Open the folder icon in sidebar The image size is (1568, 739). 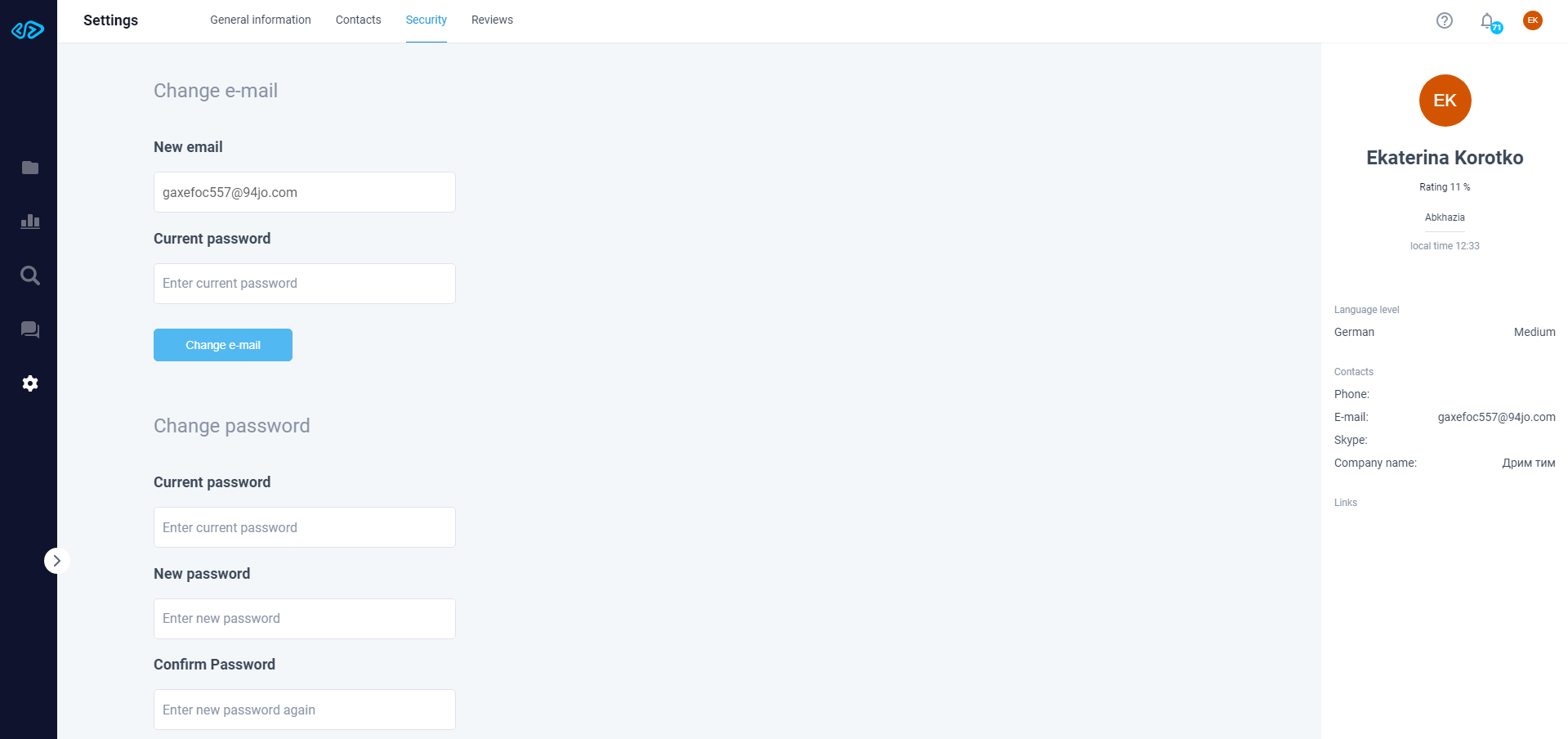pyautogui.click(x=30, y=168)
